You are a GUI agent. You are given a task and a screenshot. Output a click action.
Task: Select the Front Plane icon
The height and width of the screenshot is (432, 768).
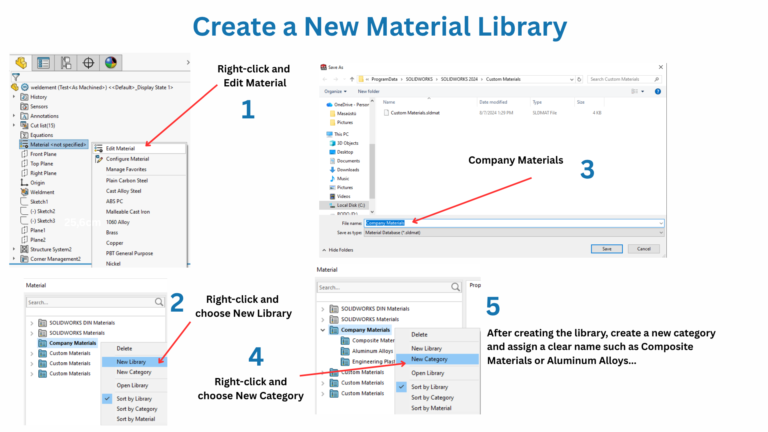[x=24, y=154]
